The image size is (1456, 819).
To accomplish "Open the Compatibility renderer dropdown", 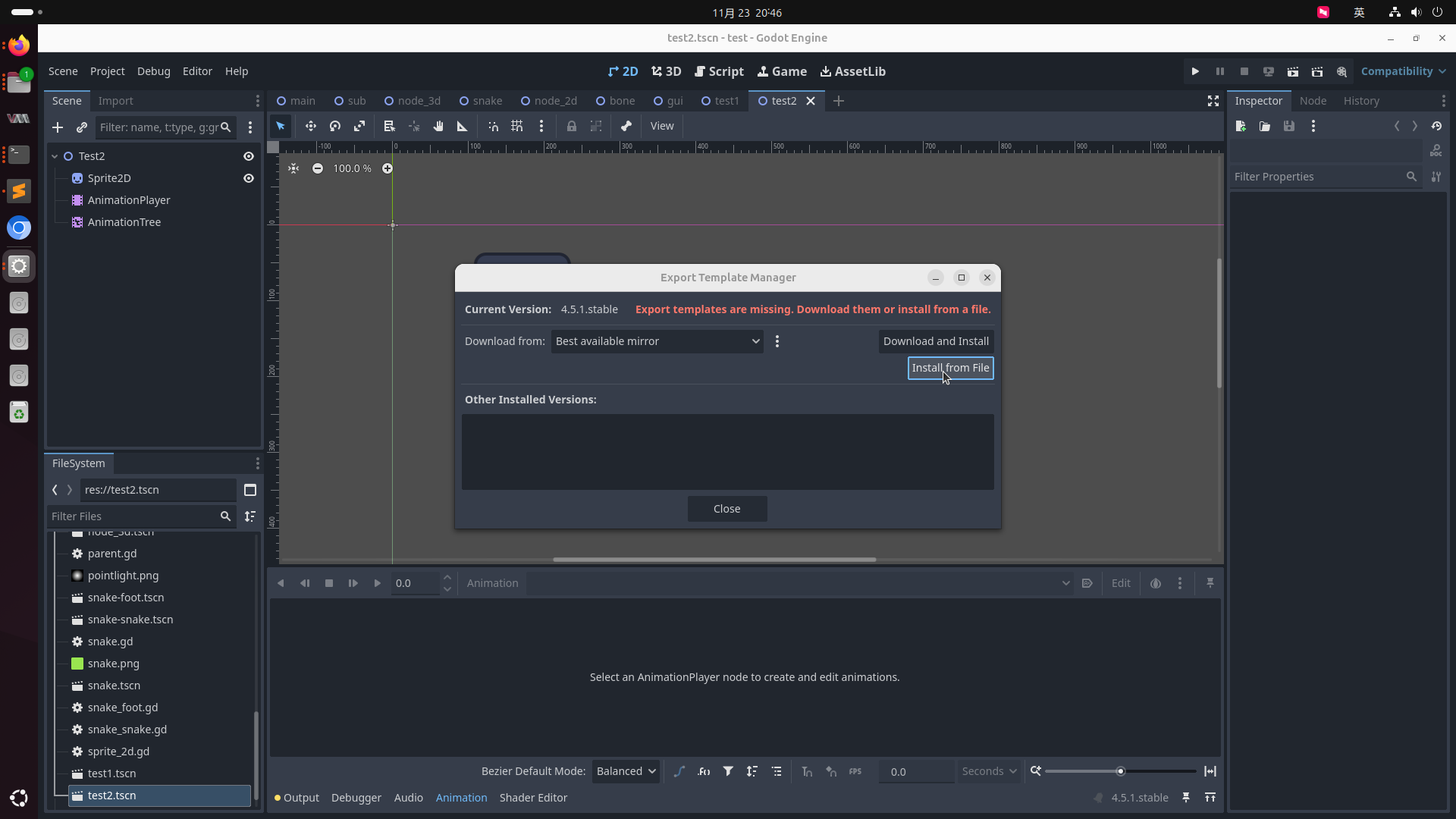I will [1403, 71].
